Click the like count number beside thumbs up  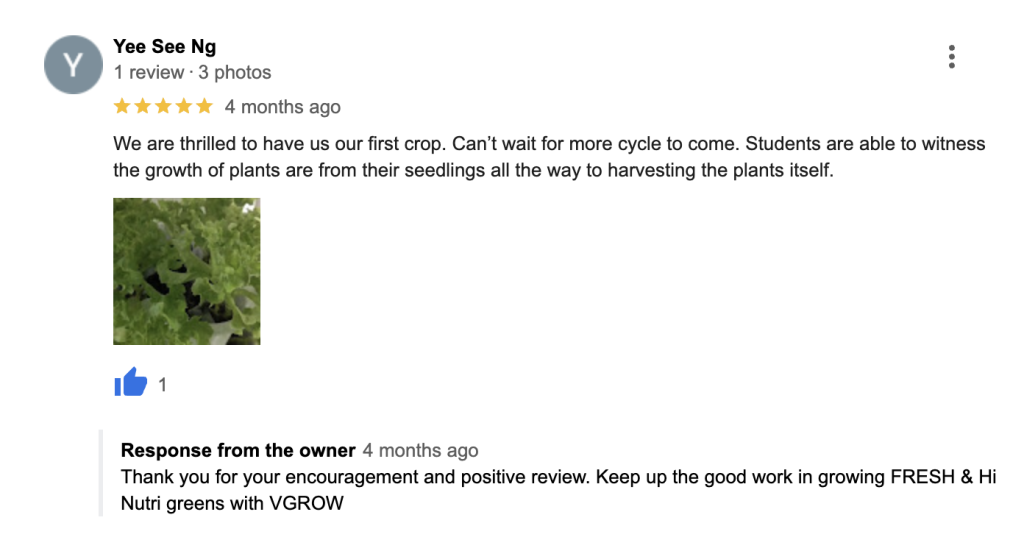coord(163,384)
